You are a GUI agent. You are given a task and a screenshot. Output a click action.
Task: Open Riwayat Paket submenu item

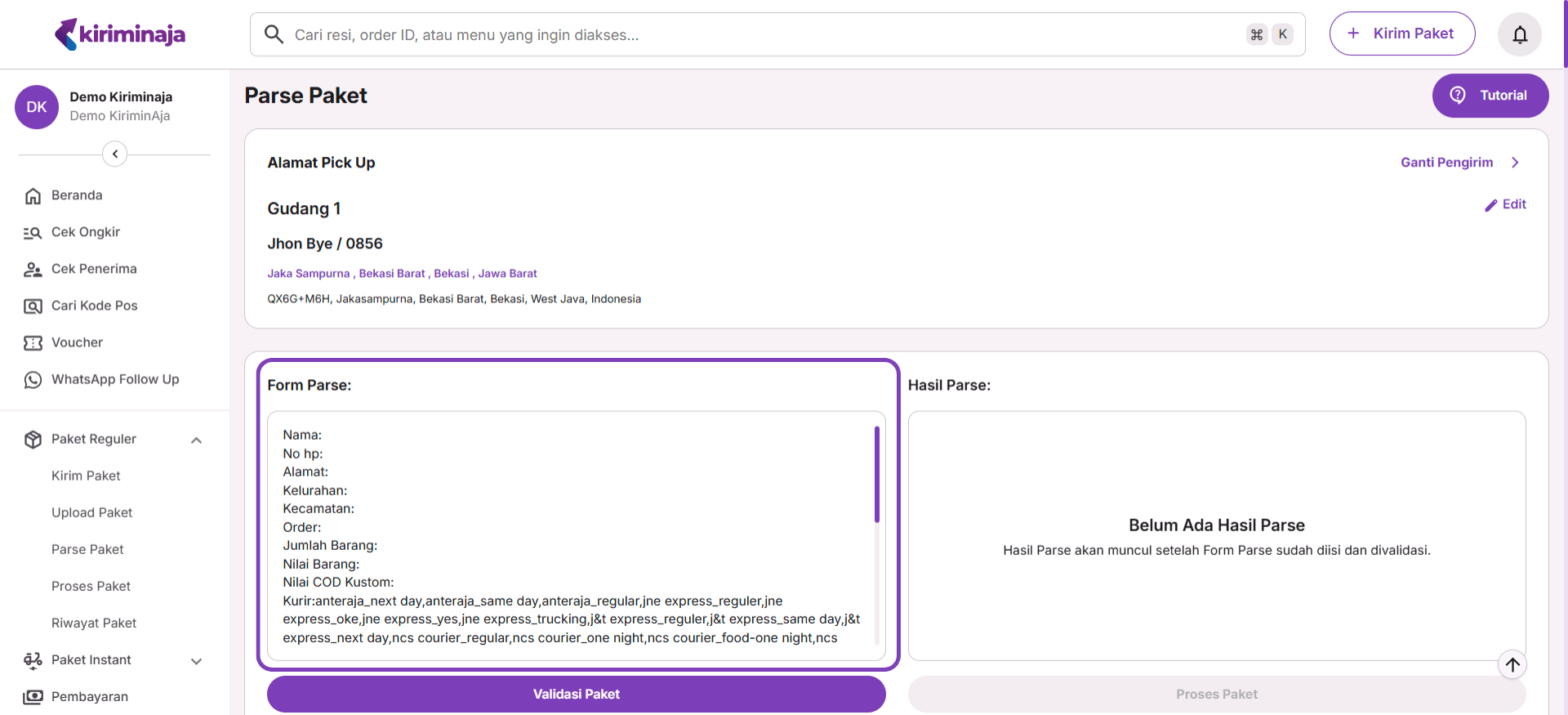click(94, 623)
